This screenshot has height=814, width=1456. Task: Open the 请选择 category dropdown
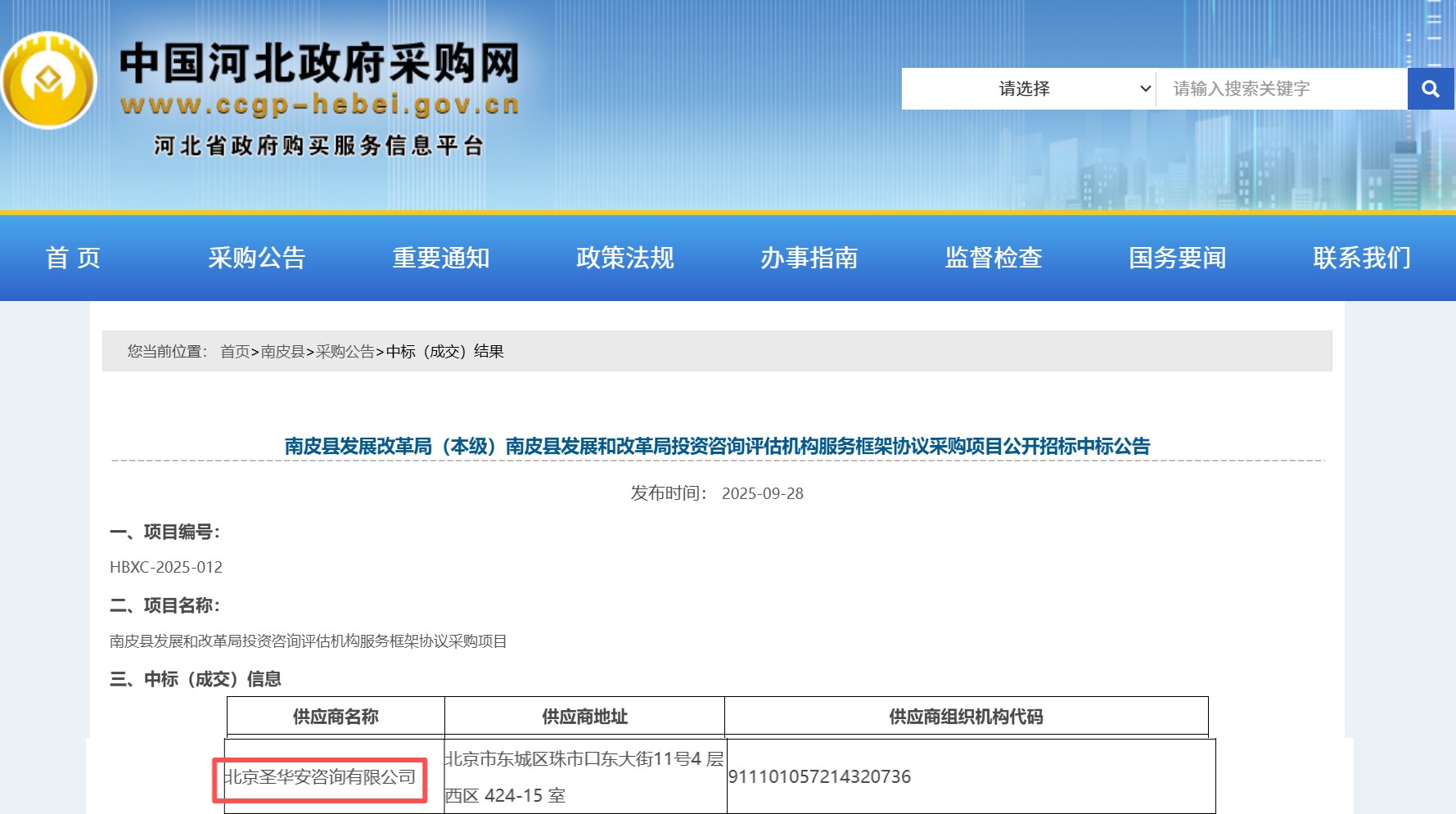tap(1029, 88)
